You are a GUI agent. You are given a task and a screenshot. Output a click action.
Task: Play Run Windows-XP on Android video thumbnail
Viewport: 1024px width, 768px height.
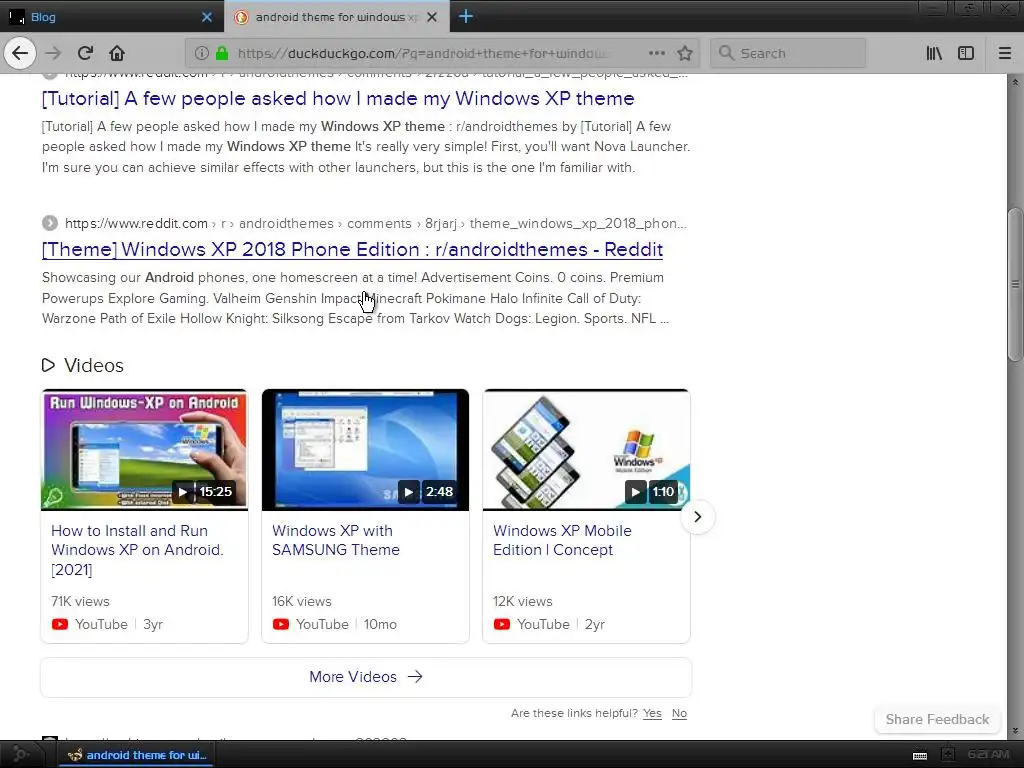(x=144, y=450)
